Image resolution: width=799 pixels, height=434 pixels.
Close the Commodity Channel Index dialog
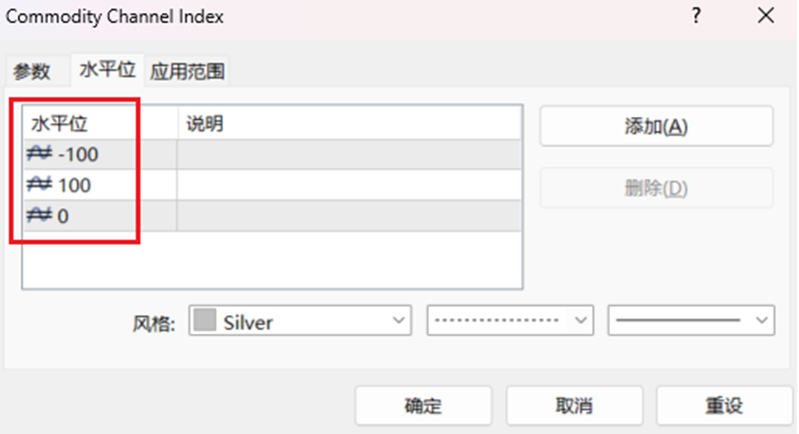pyautogui.click(x=765, y=17)
